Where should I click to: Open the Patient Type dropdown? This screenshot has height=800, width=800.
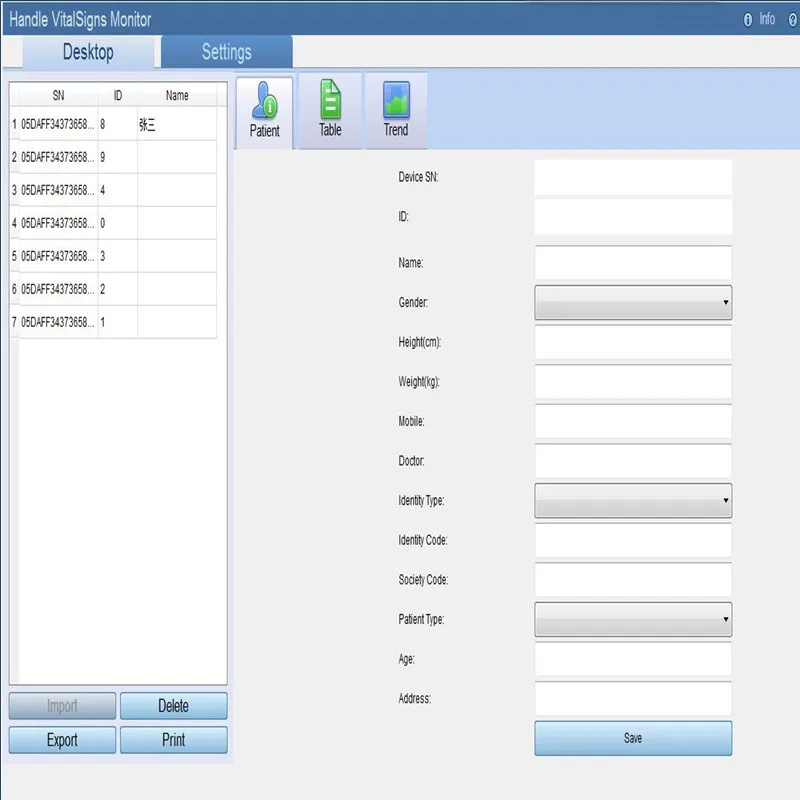click(633, 619)
